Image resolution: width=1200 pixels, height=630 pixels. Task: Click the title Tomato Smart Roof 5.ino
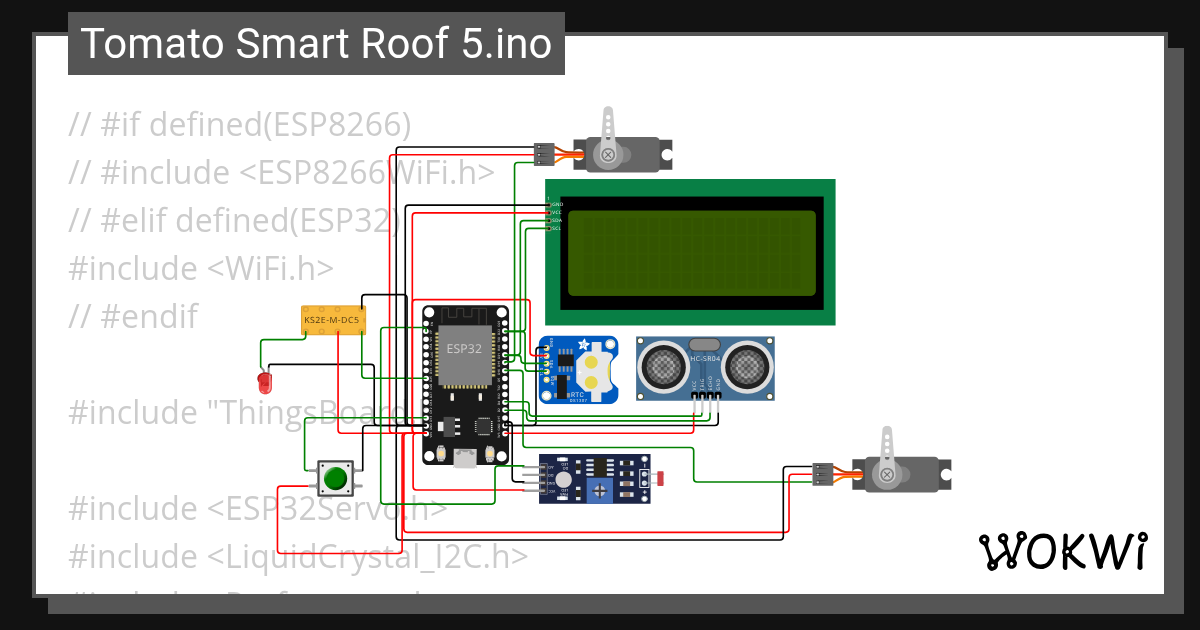pos(316,42)
